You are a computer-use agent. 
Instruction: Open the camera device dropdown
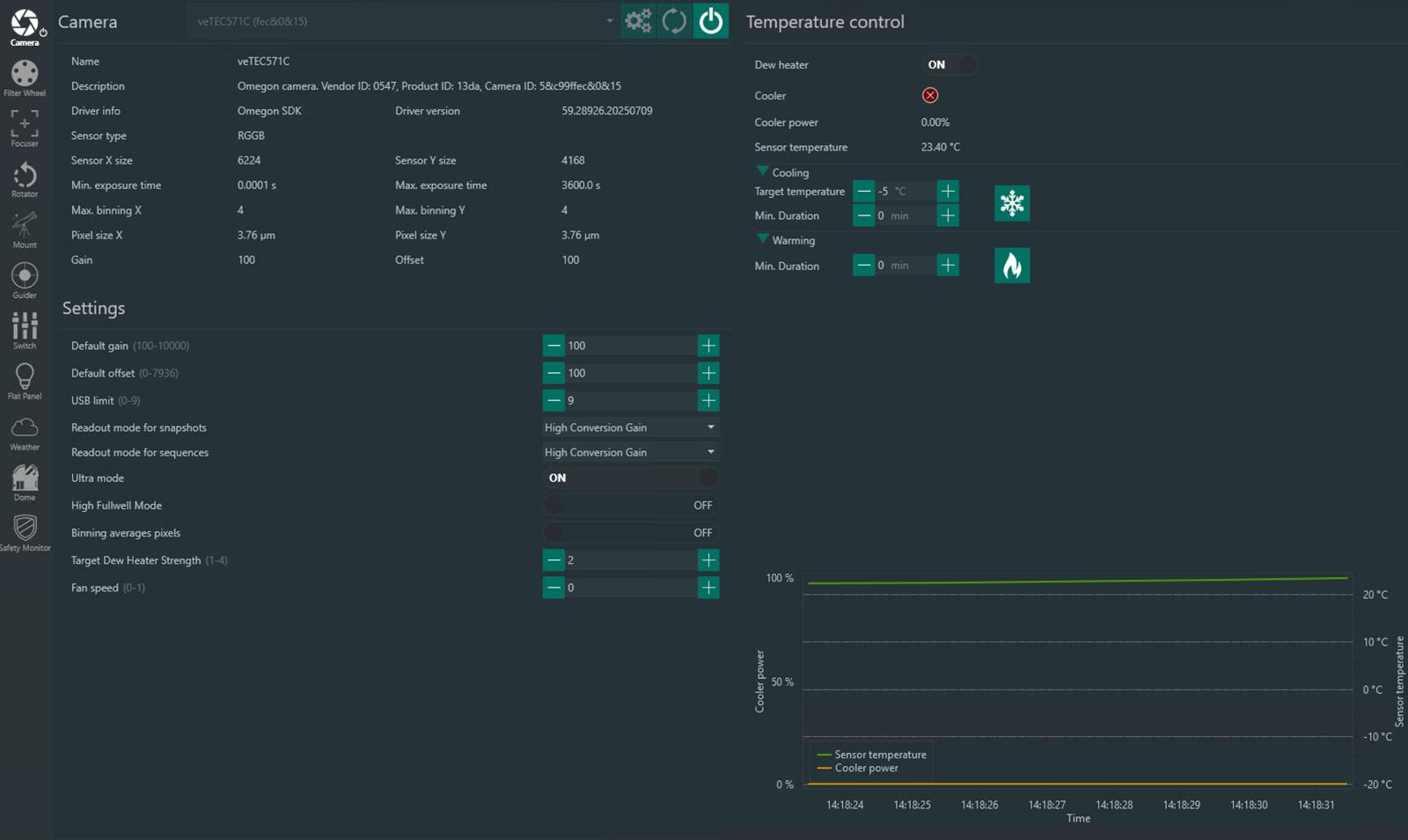click(403, 21)
